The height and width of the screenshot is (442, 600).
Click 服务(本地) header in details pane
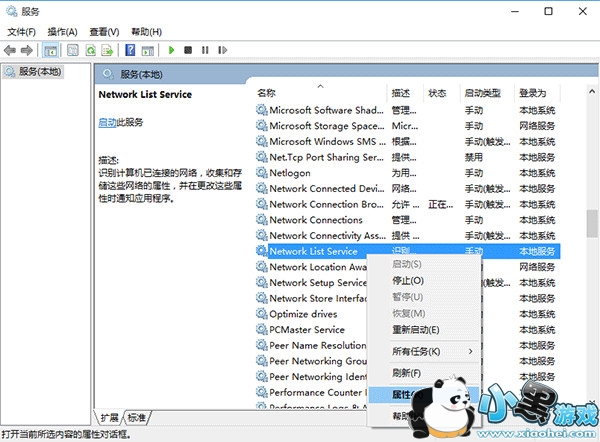(x=141, y=74)
